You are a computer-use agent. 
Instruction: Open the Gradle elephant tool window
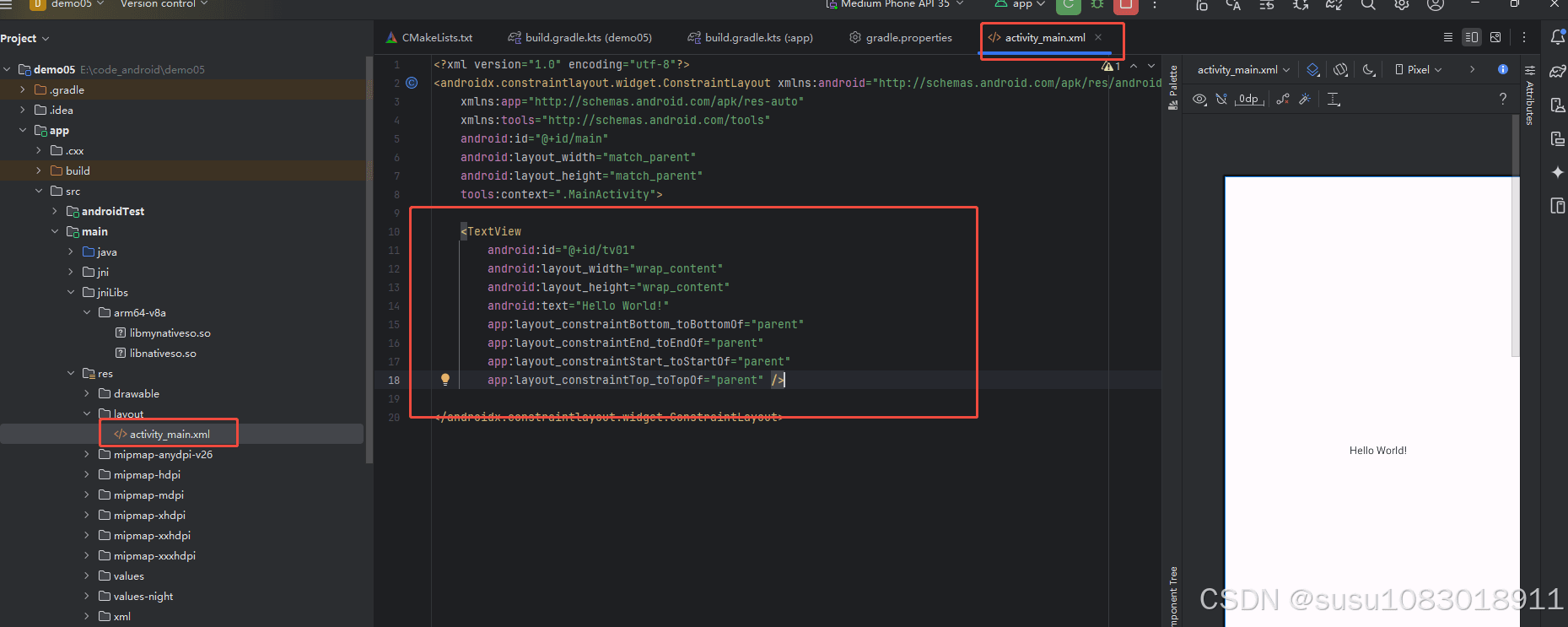click(1557, 71)
